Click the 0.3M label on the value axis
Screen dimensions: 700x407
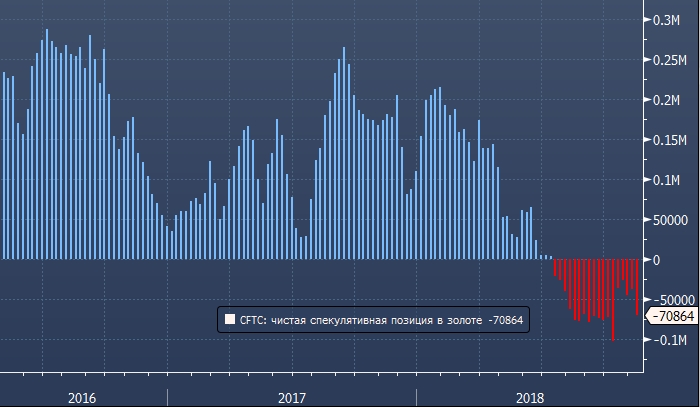click(667, 20)
